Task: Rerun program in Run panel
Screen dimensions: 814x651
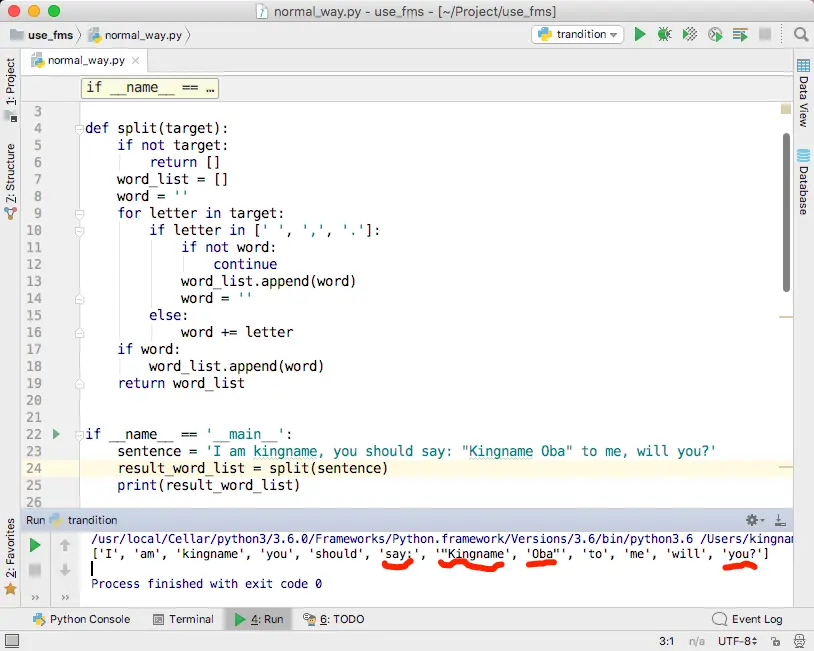Action: tap(35, 545)
